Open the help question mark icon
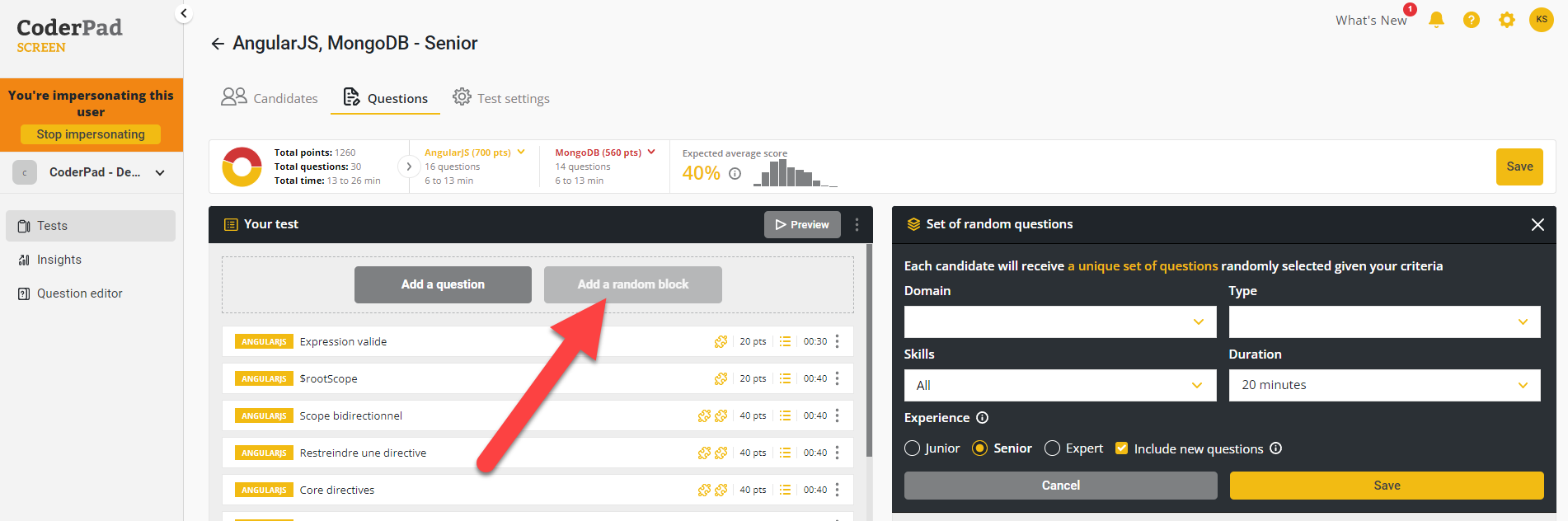The height and width of the screenshot is (521, 1568). pyautogui.click(x=1472, y=20)
